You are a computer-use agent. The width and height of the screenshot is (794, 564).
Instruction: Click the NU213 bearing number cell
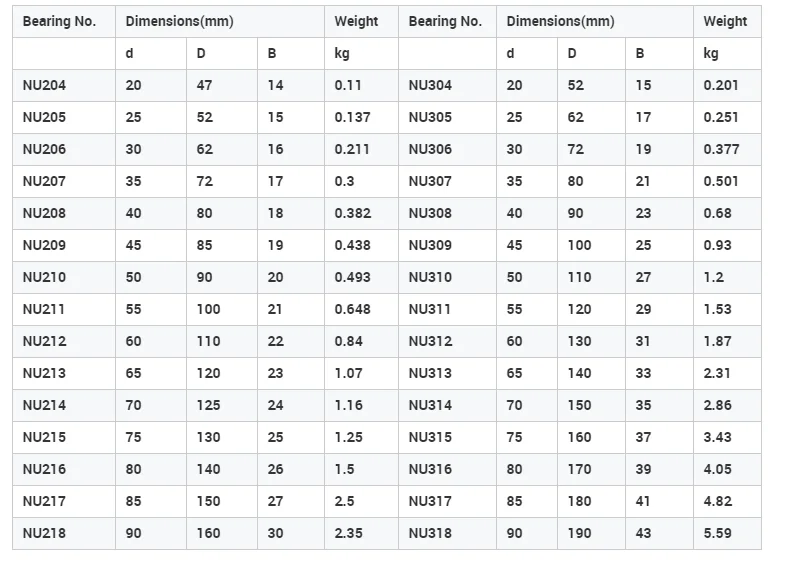44,374
